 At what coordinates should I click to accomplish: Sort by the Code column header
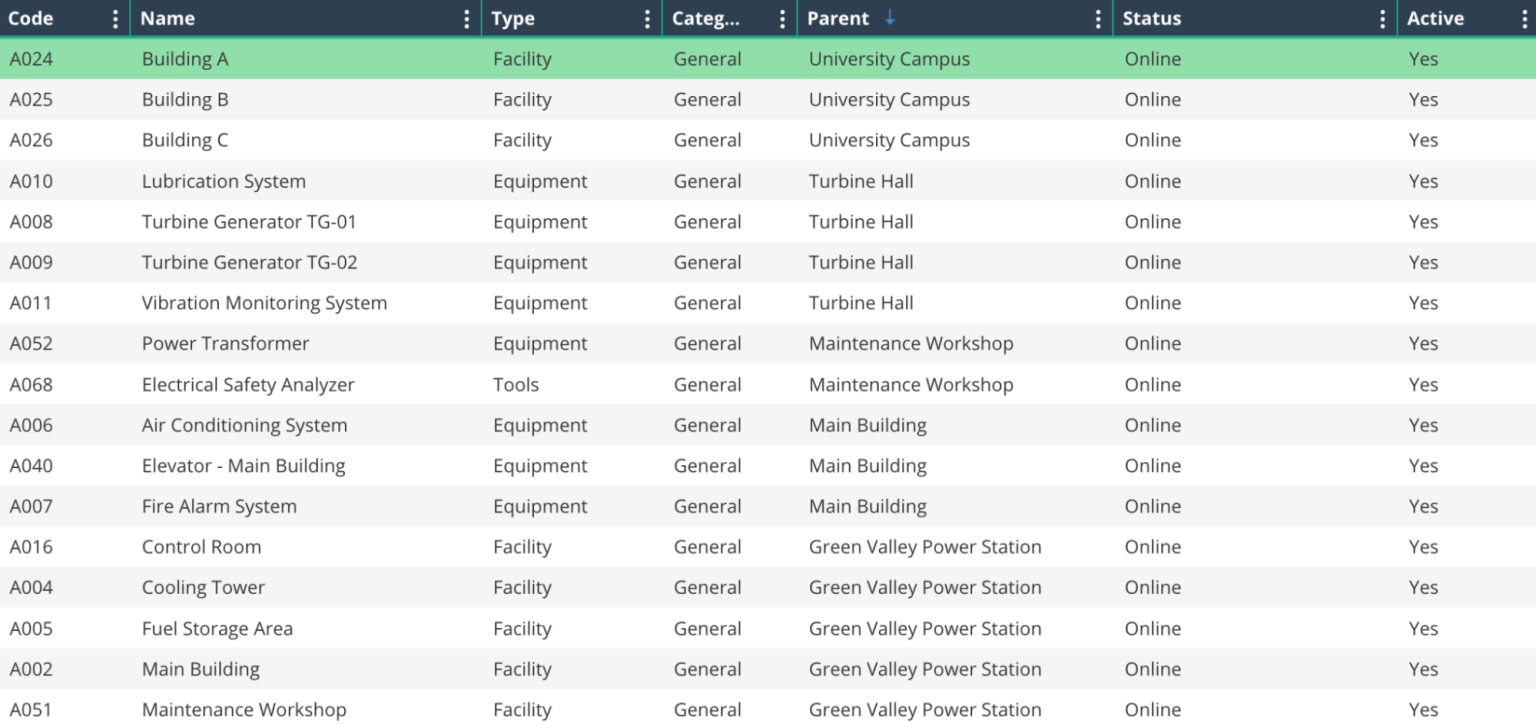31,19
